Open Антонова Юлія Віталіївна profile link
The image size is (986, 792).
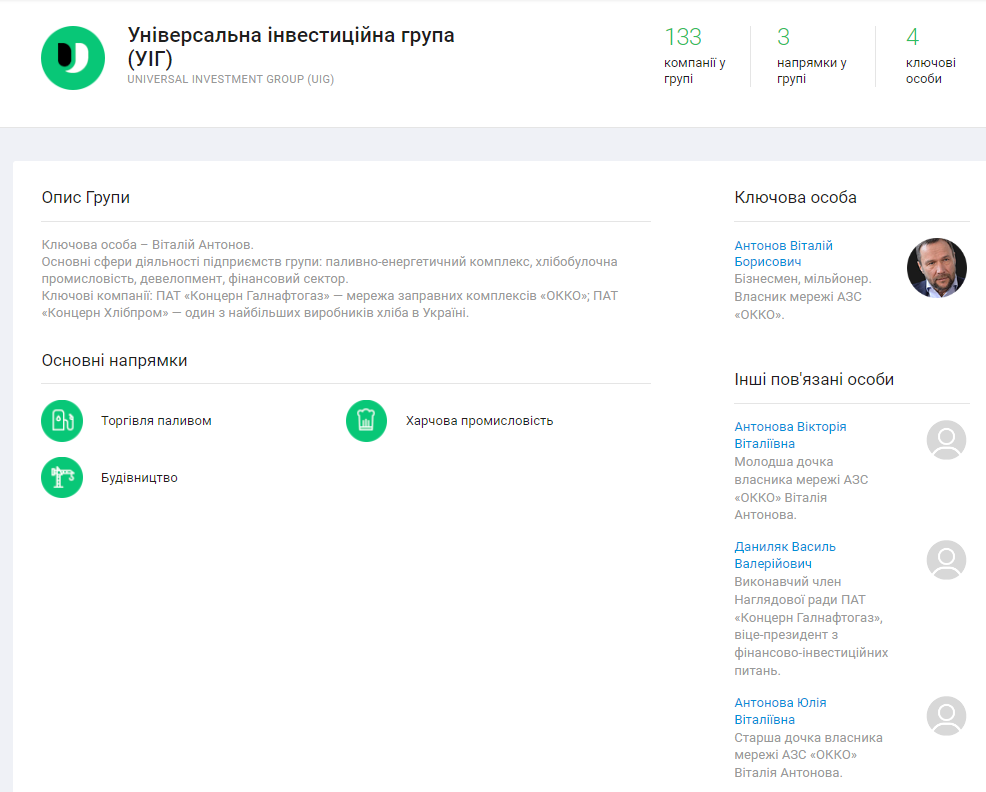(780, 710)
